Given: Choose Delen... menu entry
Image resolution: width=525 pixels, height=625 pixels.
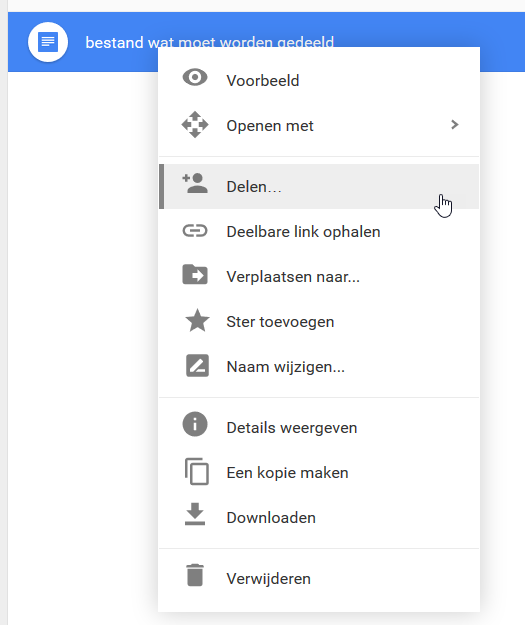Looking at the screenshot, I should (319, 187).
